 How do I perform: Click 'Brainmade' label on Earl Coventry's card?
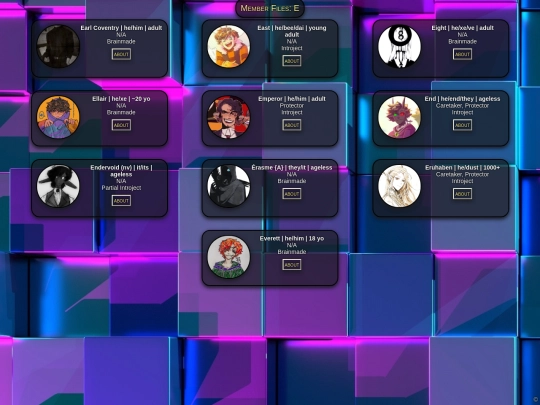click(121, 41)
